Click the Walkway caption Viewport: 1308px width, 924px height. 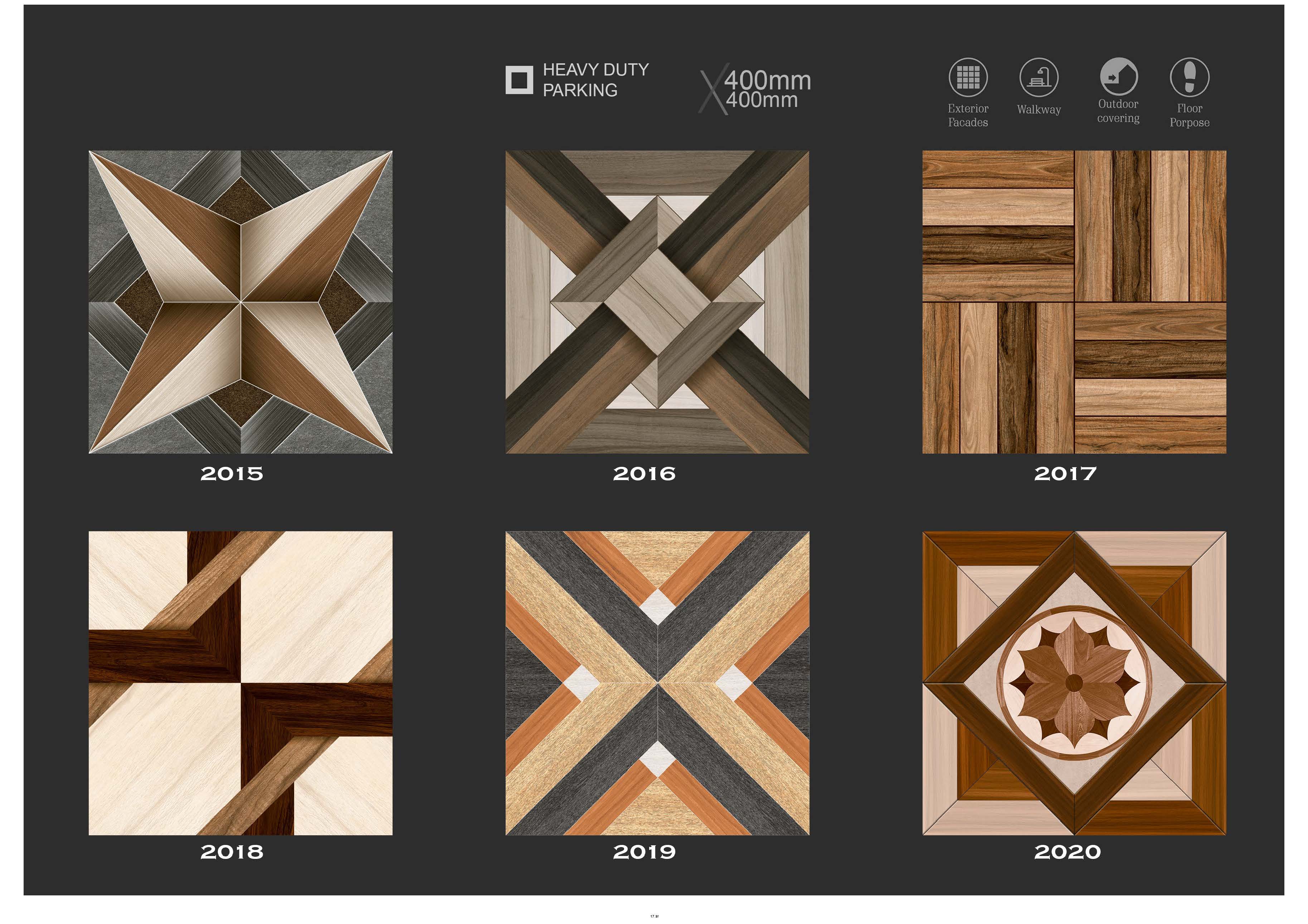point(1039,110)
